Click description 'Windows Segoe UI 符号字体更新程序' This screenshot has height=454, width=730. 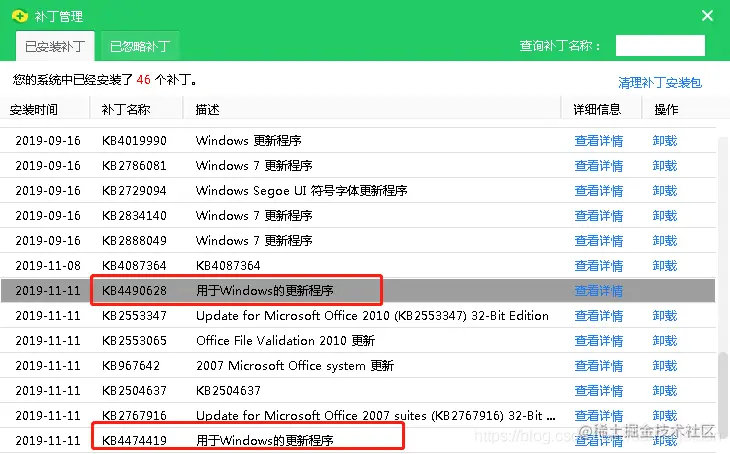pyautogui.click(x=302, y=191)
